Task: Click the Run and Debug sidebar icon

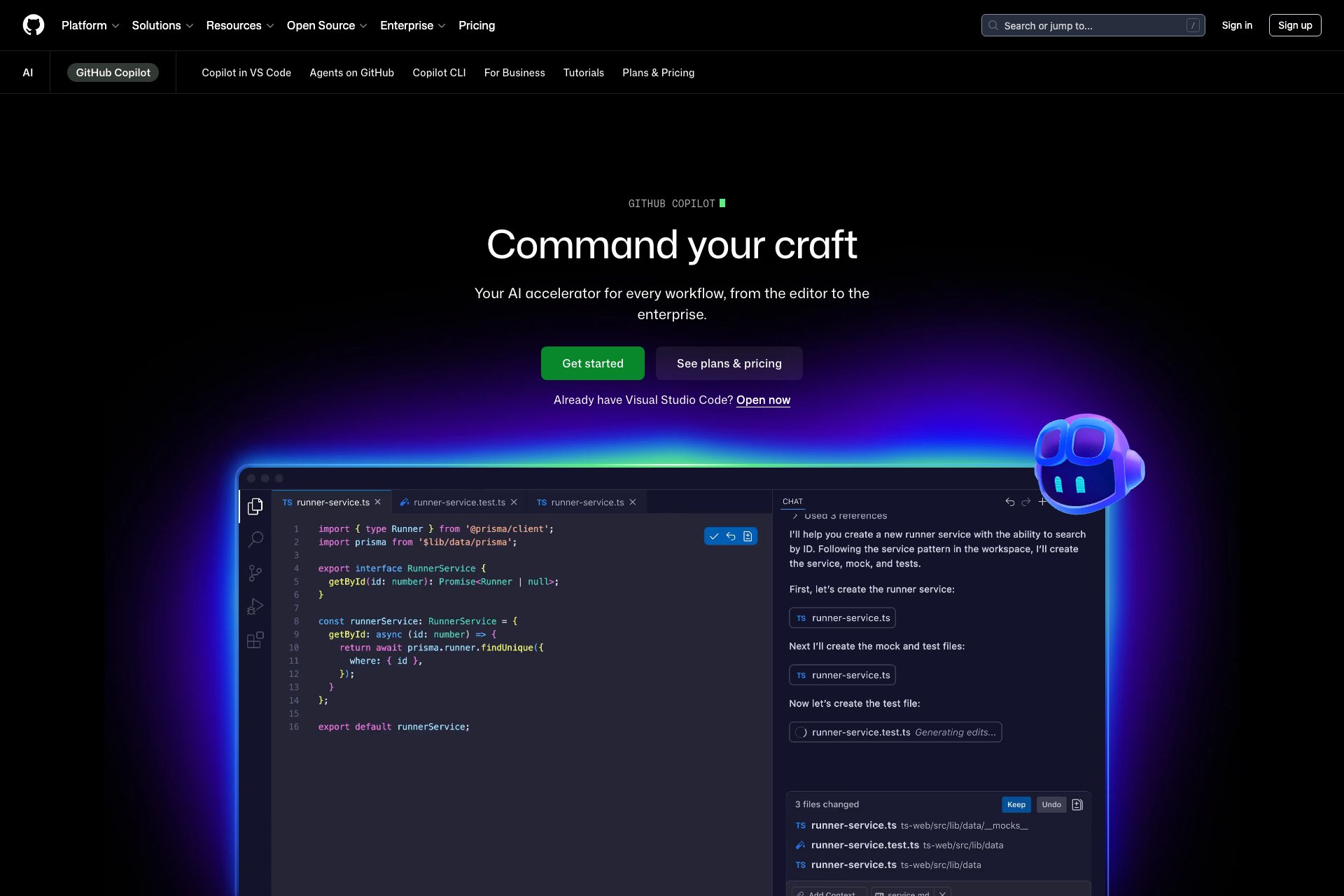Action: pyautogui.click(x=255, y=606)
